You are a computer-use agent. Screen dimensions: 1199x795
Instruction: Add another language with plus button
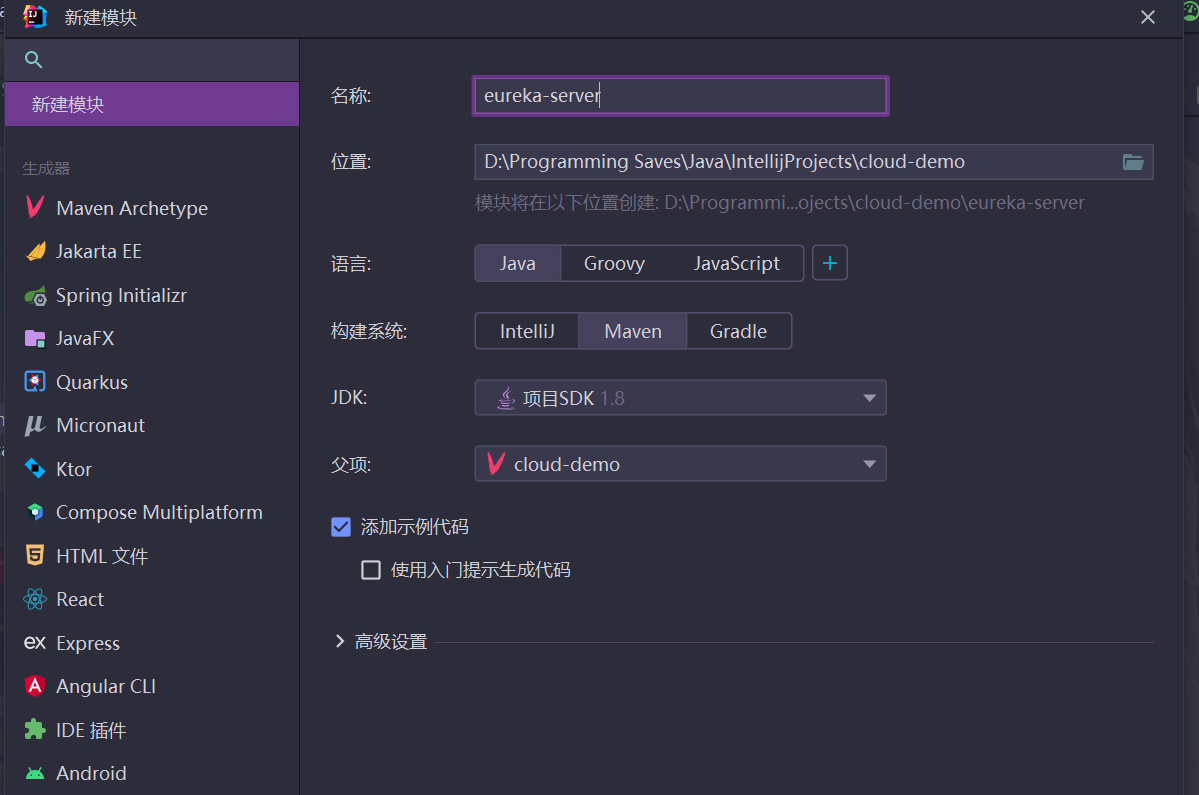(x=829, y=264)
